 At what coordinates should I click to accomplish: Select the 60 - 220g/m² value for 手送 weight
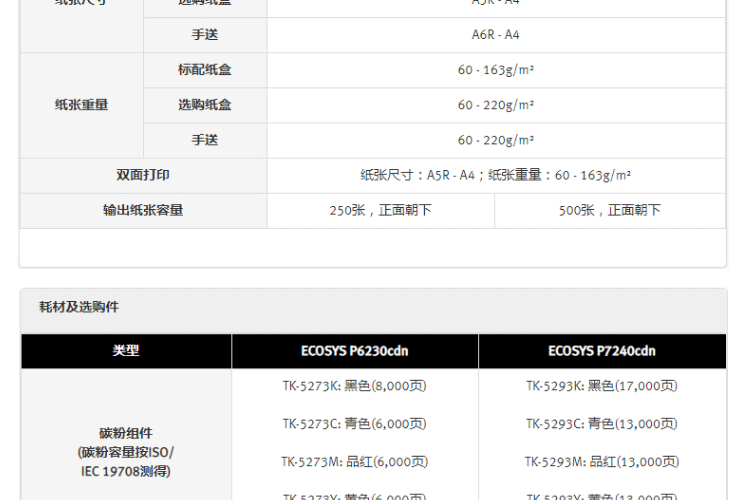[x=495, y=140]
